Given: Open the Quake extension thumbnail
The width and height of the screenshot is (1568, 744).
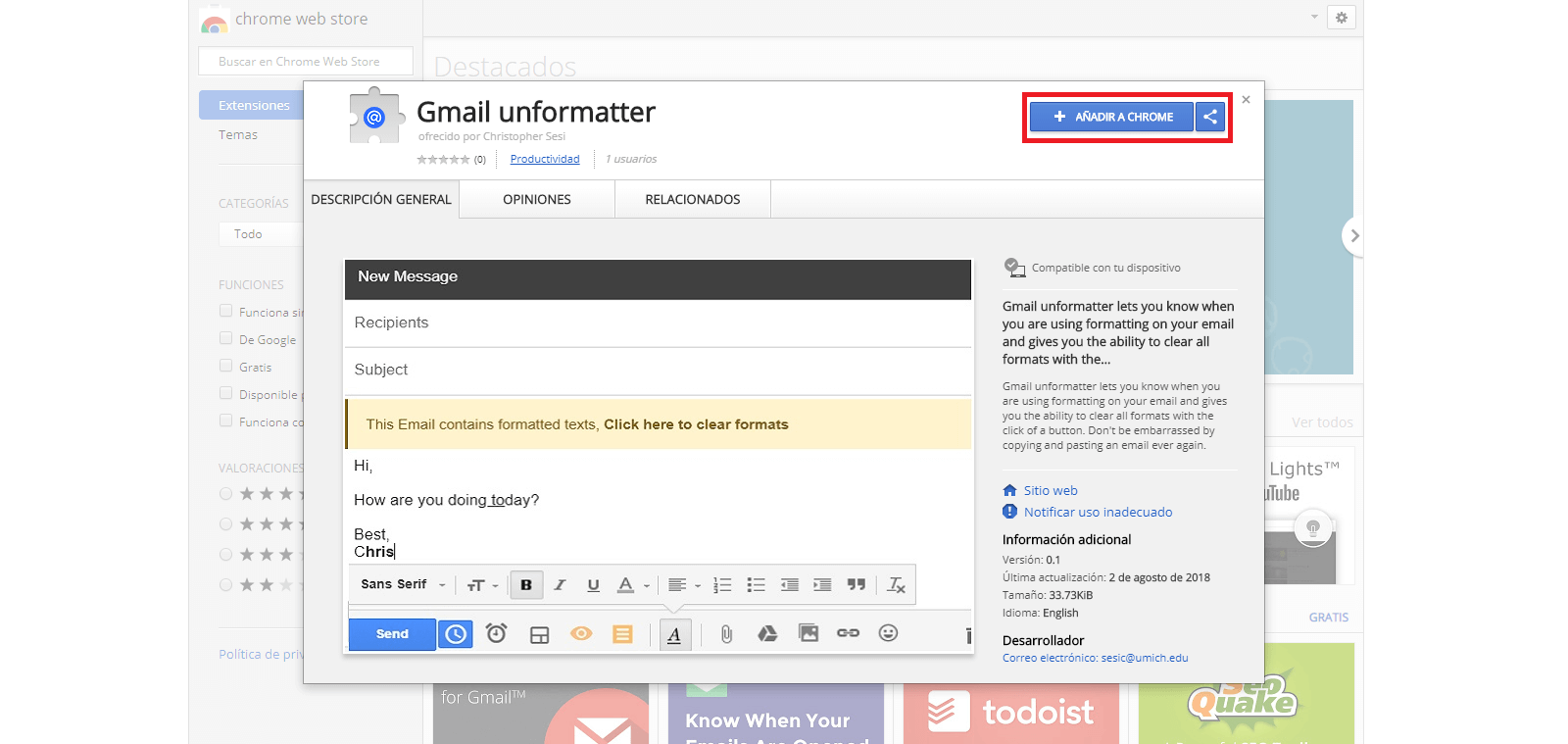Looking at the screenshot, I should click(1247, 694).
